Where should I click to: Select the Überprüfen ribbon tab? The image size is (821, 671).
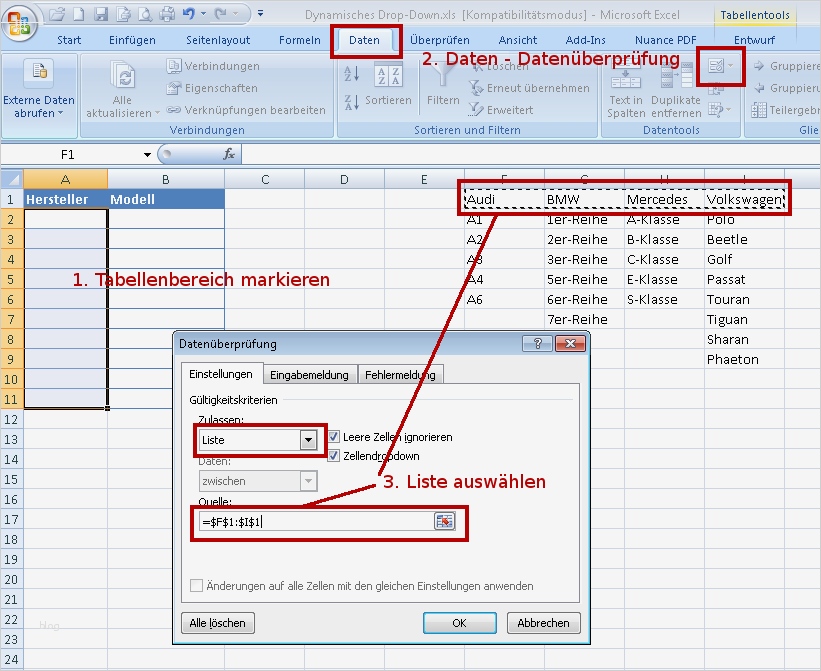(439, 40)
